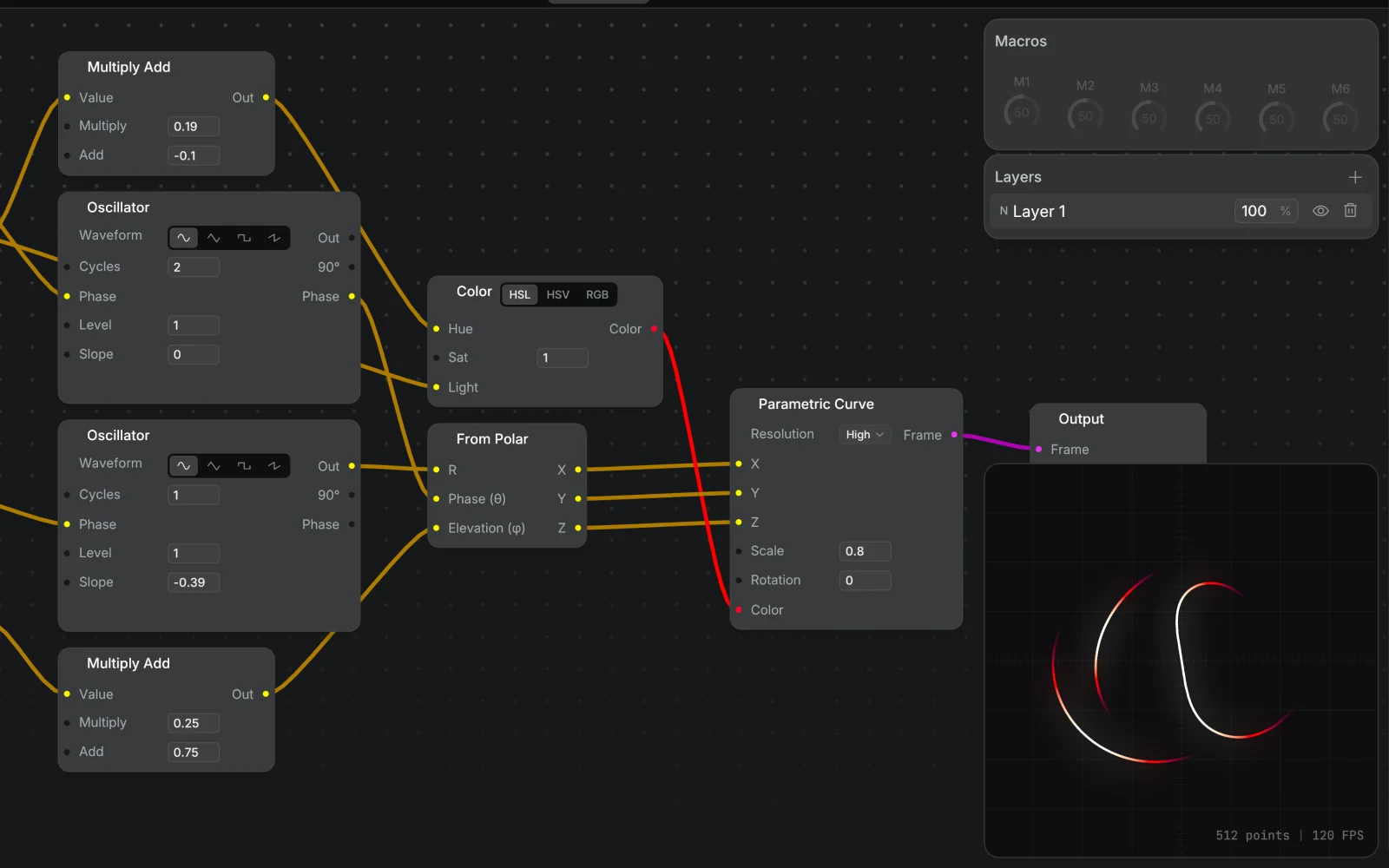Click X output port of From Polar
This screenshot has width=1389, height=868.
tap(578, 470)
